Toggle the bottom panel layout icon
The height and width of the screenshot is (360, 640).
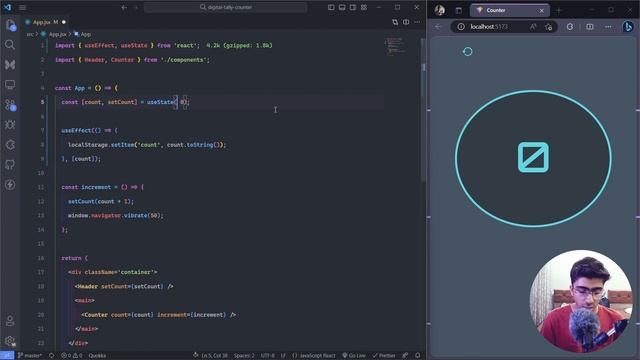coord(342,7)
